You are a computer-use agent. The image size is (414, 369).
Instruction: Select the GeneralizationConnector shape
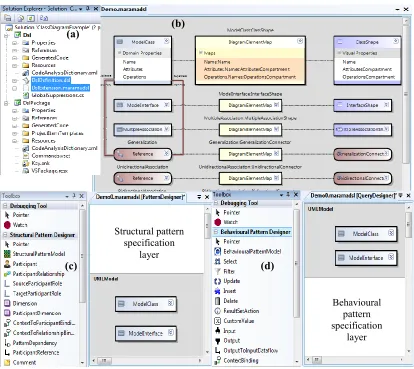pyautogui.click(x=362, y=154)
